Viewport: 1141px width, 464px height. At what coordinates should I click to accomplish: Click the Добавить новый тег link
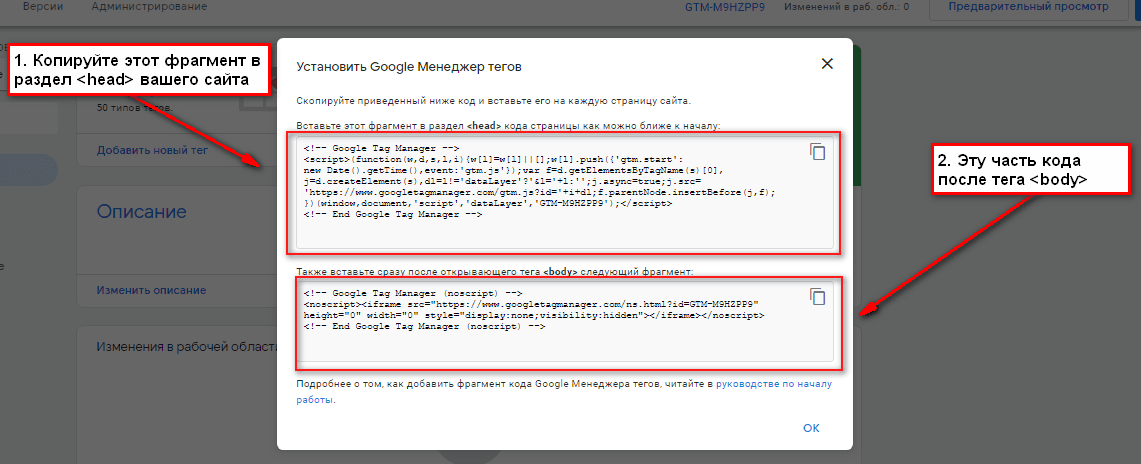click(x=152, y=151)
